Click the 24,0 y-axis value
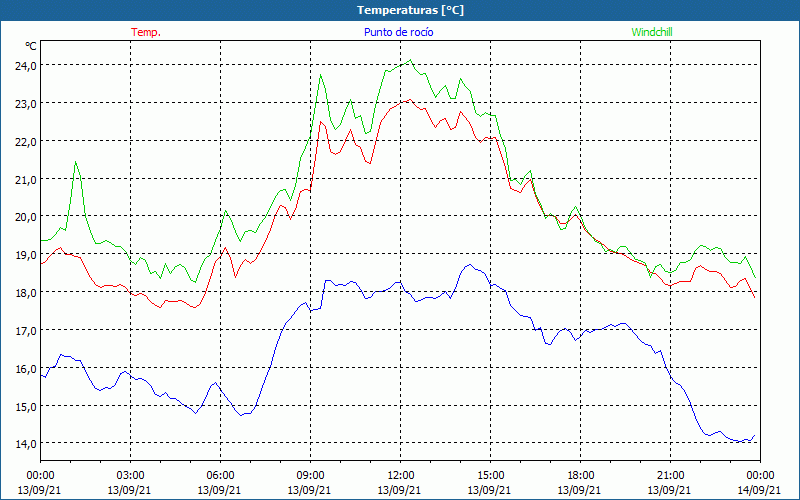 tap(26, 66)
